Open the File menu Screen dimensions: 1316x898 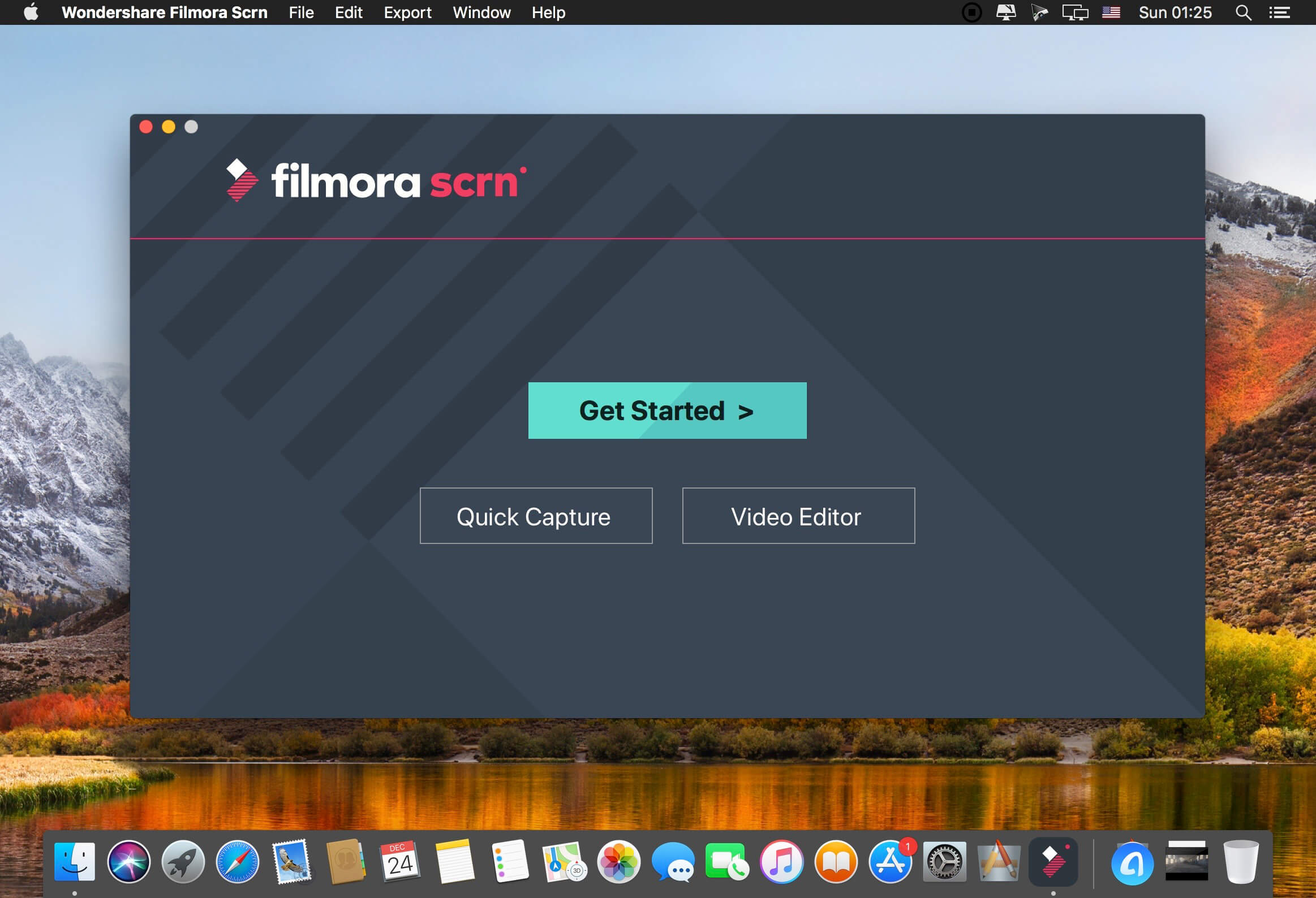(x=301, y=12)
